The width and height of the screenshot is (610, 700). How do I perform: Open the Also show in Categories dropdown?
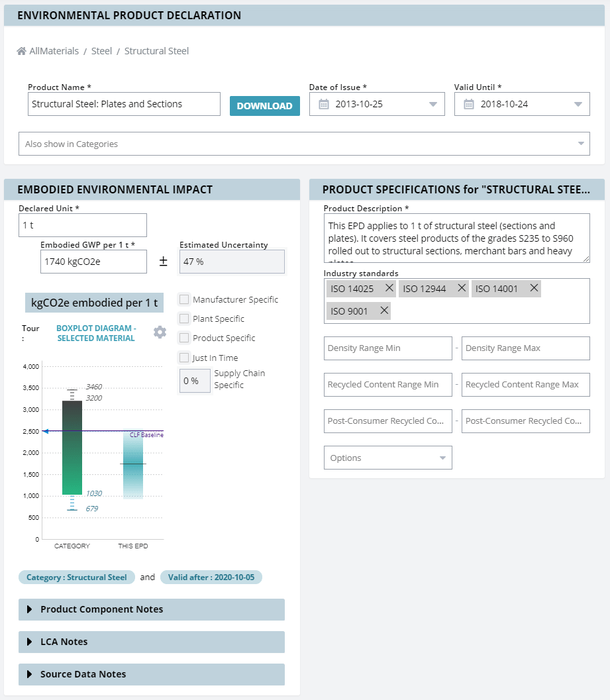coord(304,144)
